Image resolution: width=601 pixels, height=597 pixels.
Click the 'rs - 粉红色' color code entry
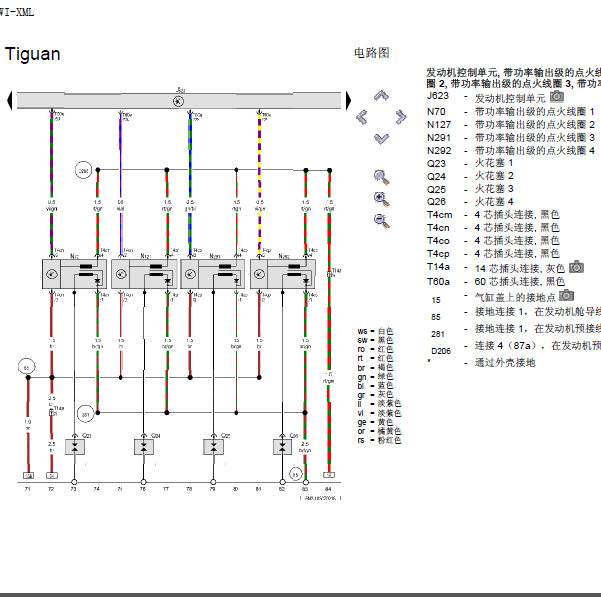click(379, 440)
